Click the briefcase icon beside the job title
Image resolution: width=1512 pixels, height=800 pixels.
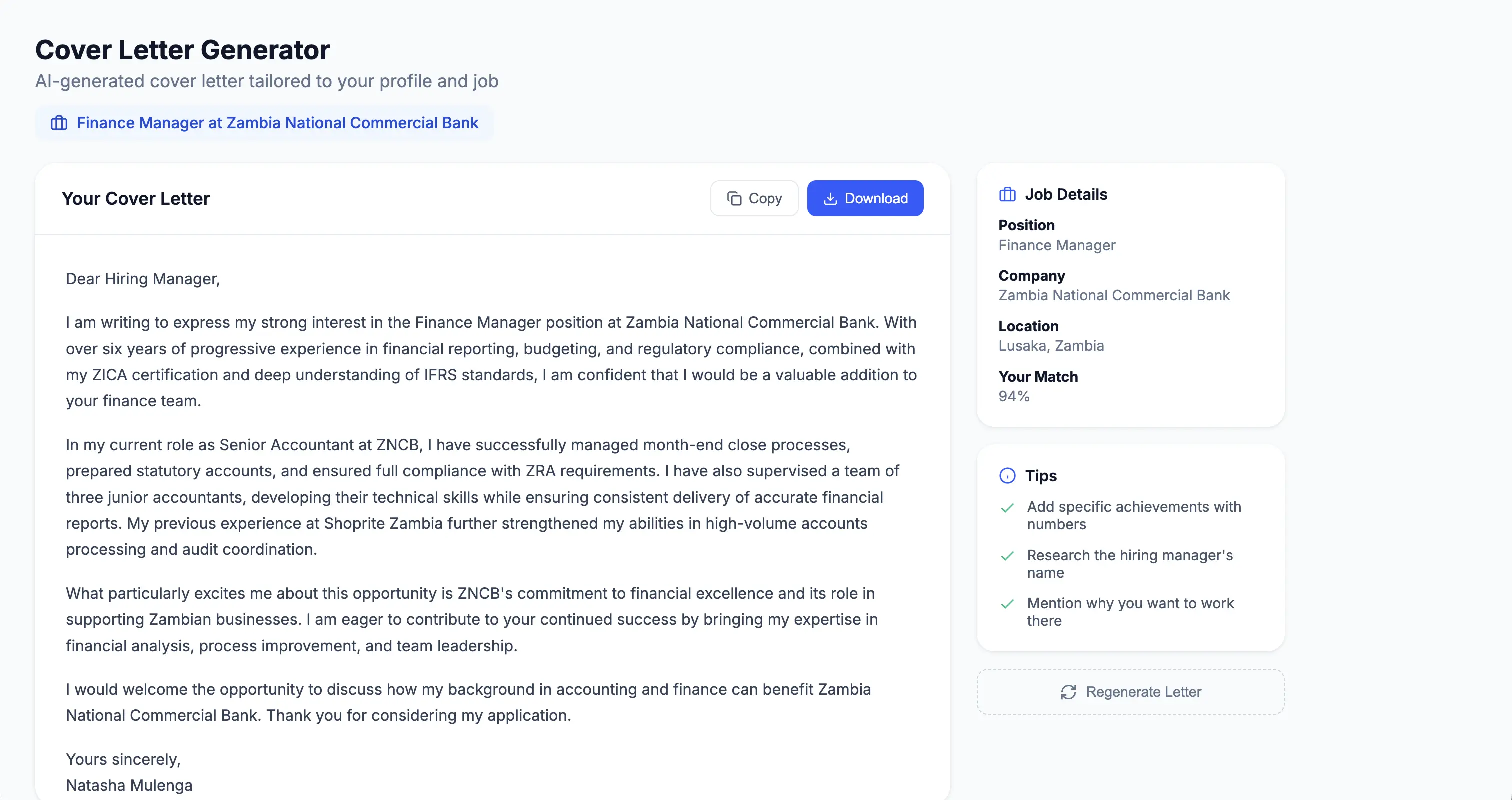coord(59,123)
